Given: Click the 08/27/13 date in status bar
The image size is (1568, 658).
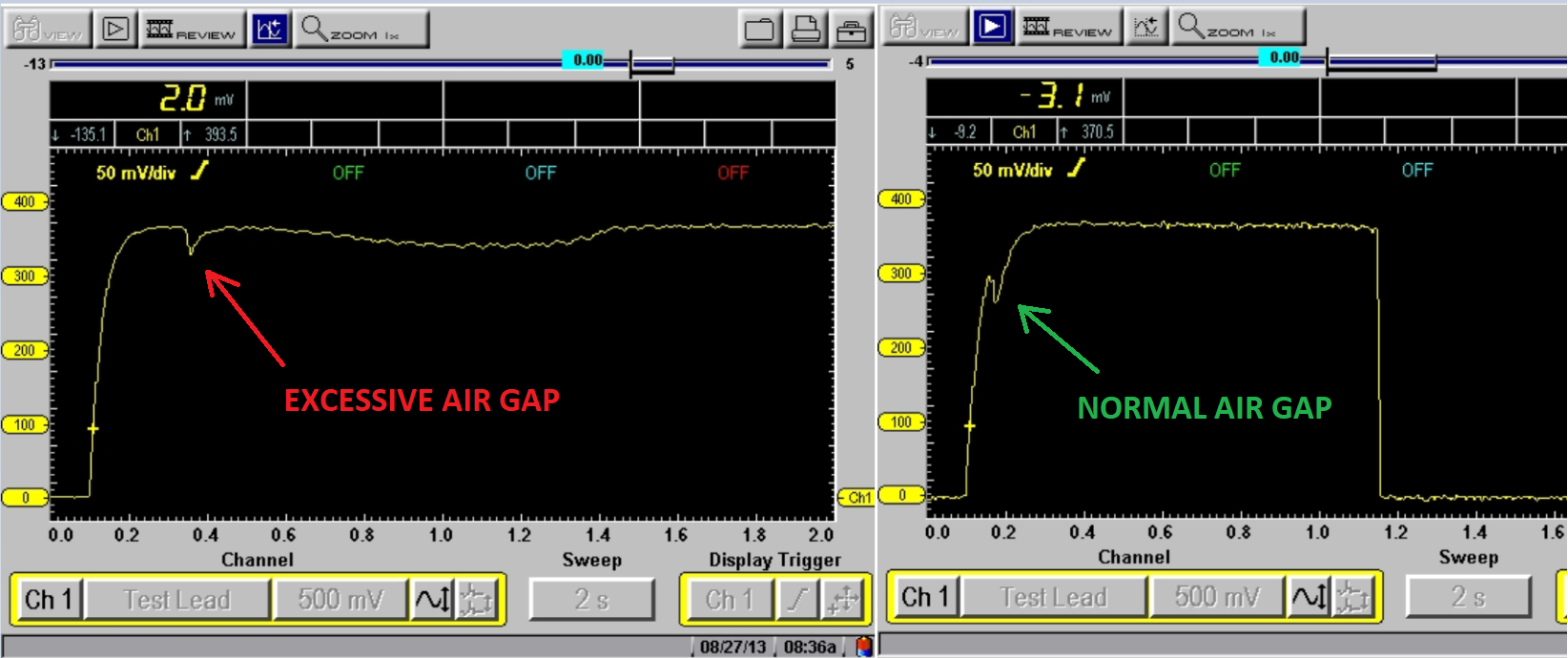Looking at the screenshot, I should (732, 647).
